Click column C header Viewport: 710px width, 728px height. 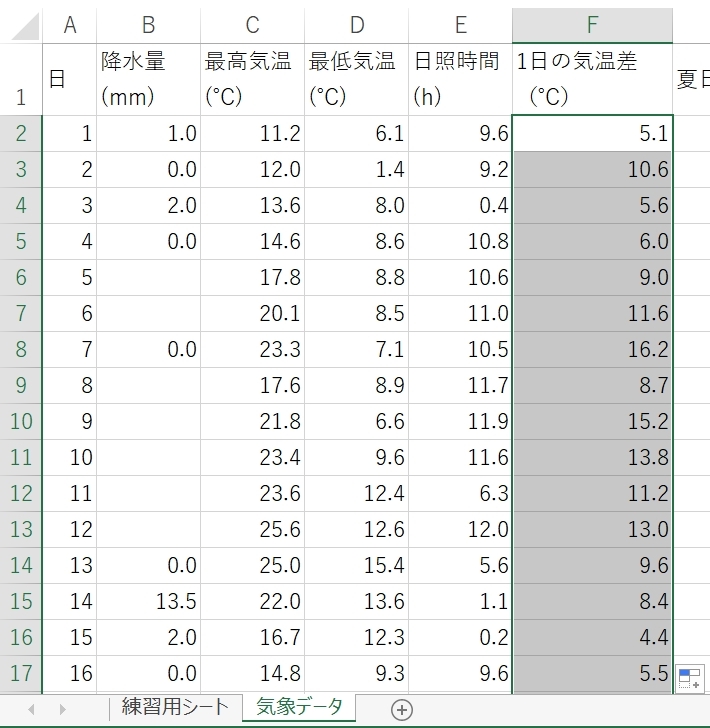pos(252,26)
